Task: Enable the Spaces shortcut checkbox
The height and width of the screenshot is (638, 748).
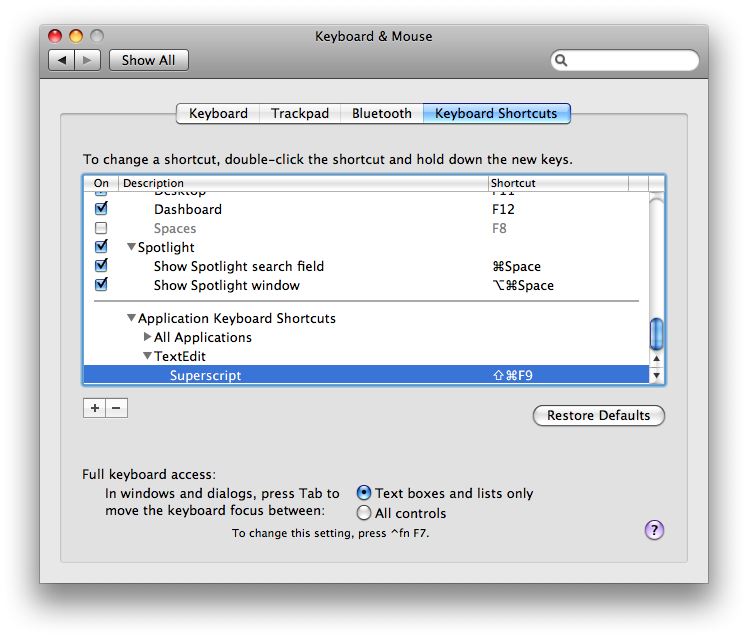Action: (x=101, y=228)
